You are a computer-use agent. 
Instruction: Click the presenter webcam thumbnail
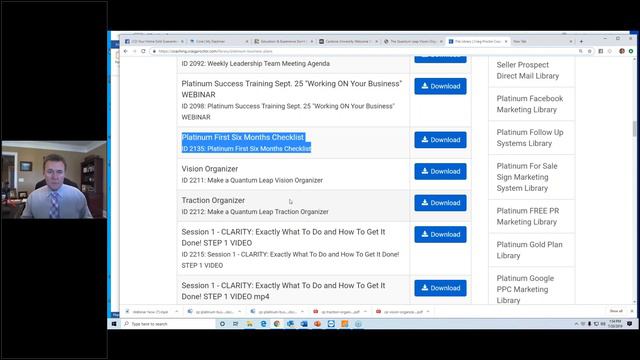(54, 180)
